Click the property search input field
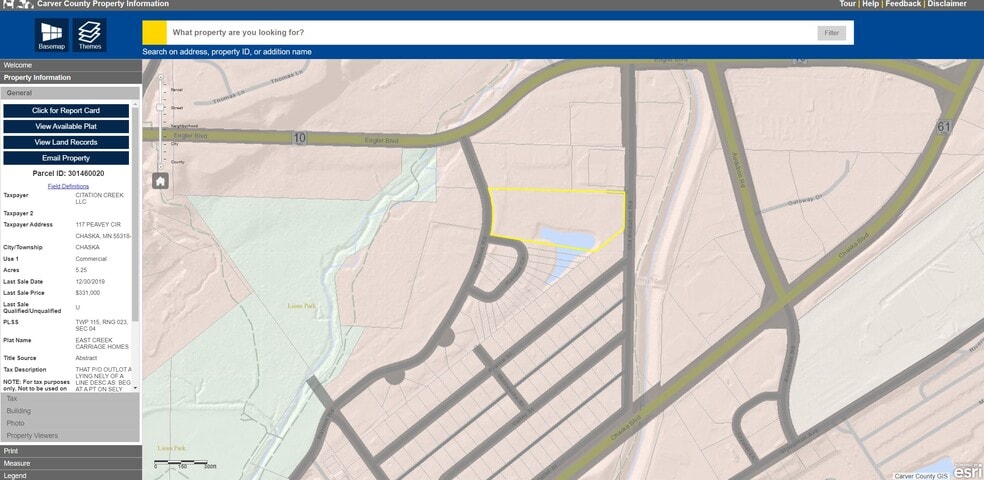 (x=490, y=33)
